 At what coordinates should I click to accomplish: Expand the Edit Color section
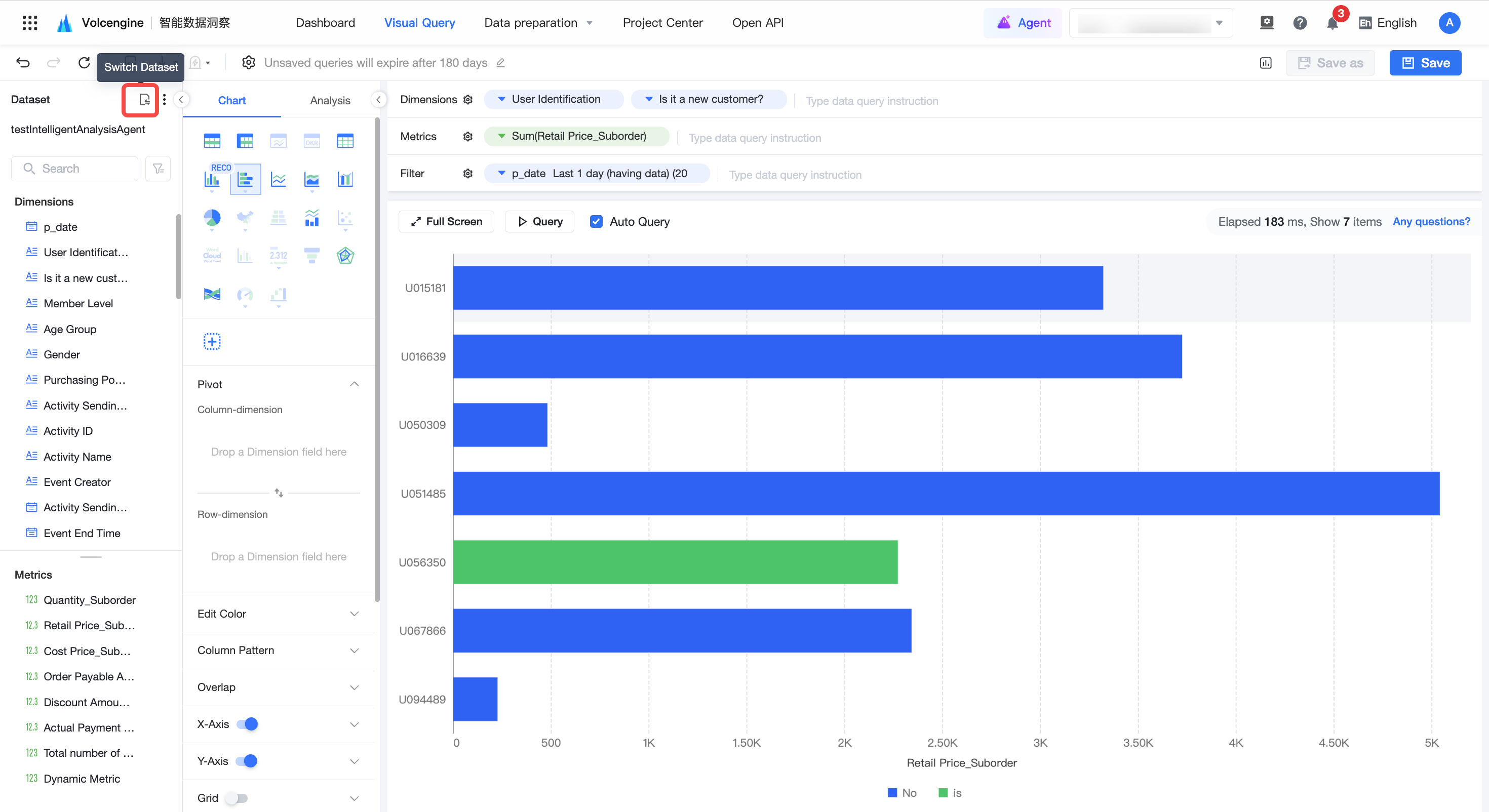click(x=278, y=613)
